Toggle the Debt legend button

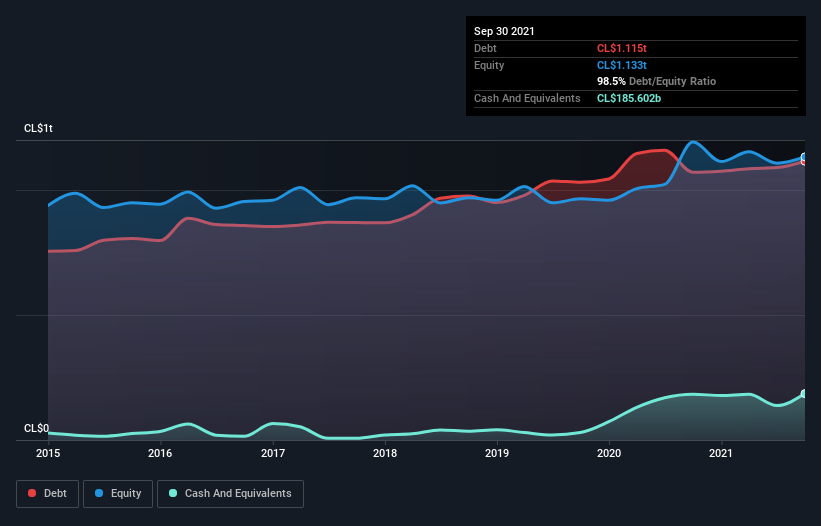(x=48, y=494)
